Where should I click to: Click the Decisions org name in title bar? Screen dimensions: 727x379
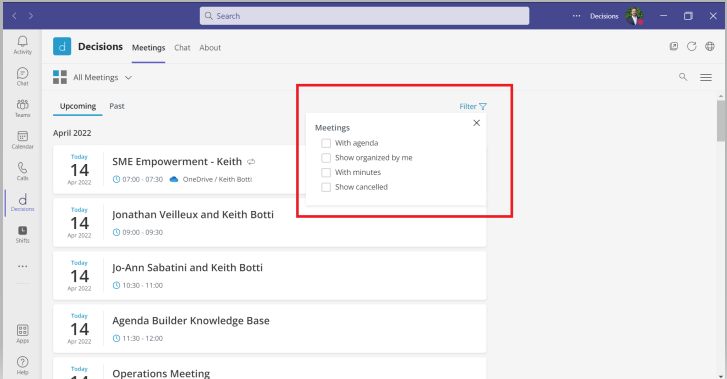click(x=604, y=16)
